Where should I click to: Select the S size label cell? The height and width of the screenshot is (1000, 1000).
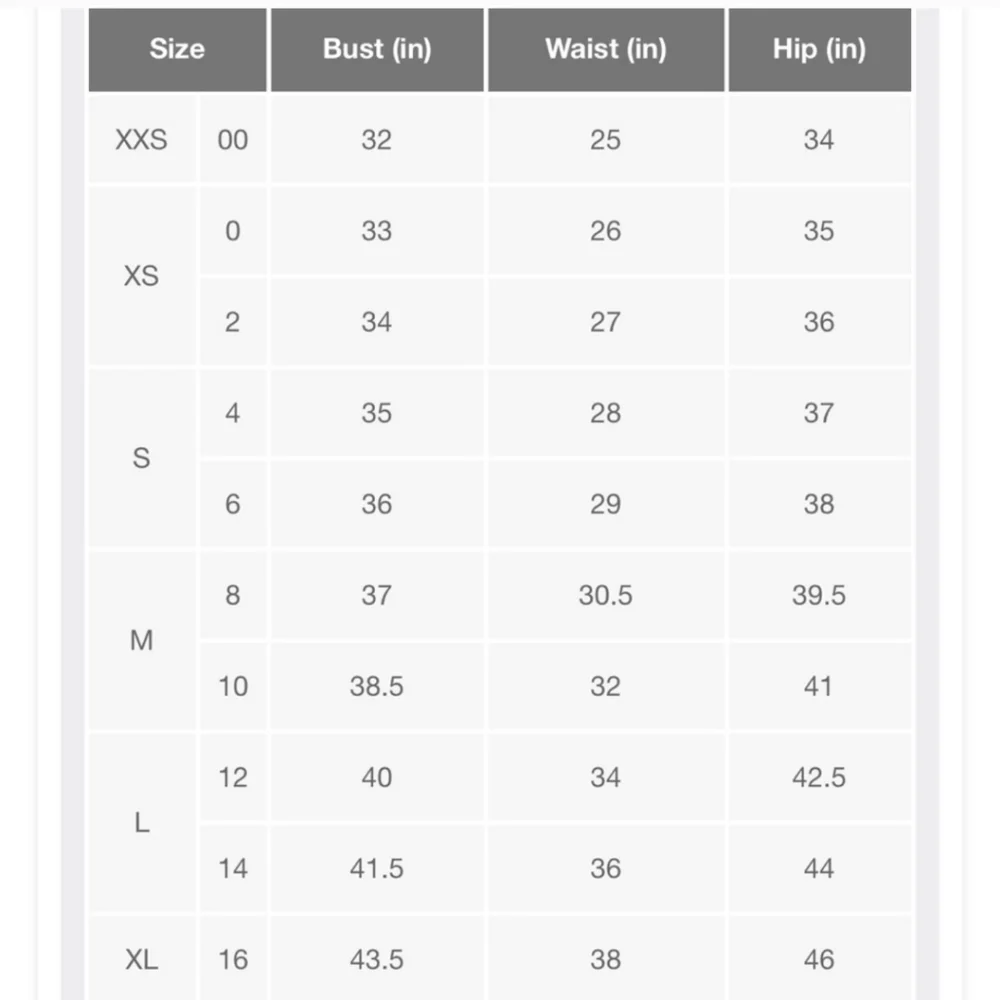click(142, 458)
